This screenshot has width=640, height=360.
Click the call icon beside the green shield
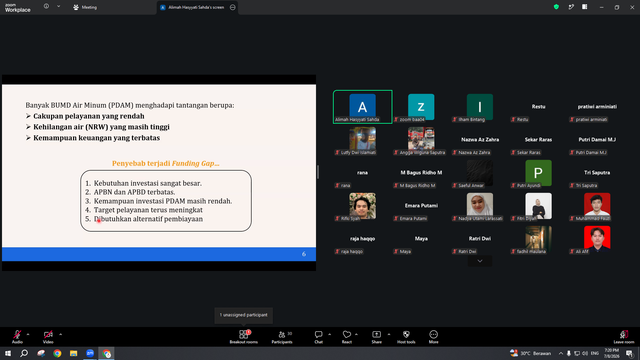pos(571,7)
